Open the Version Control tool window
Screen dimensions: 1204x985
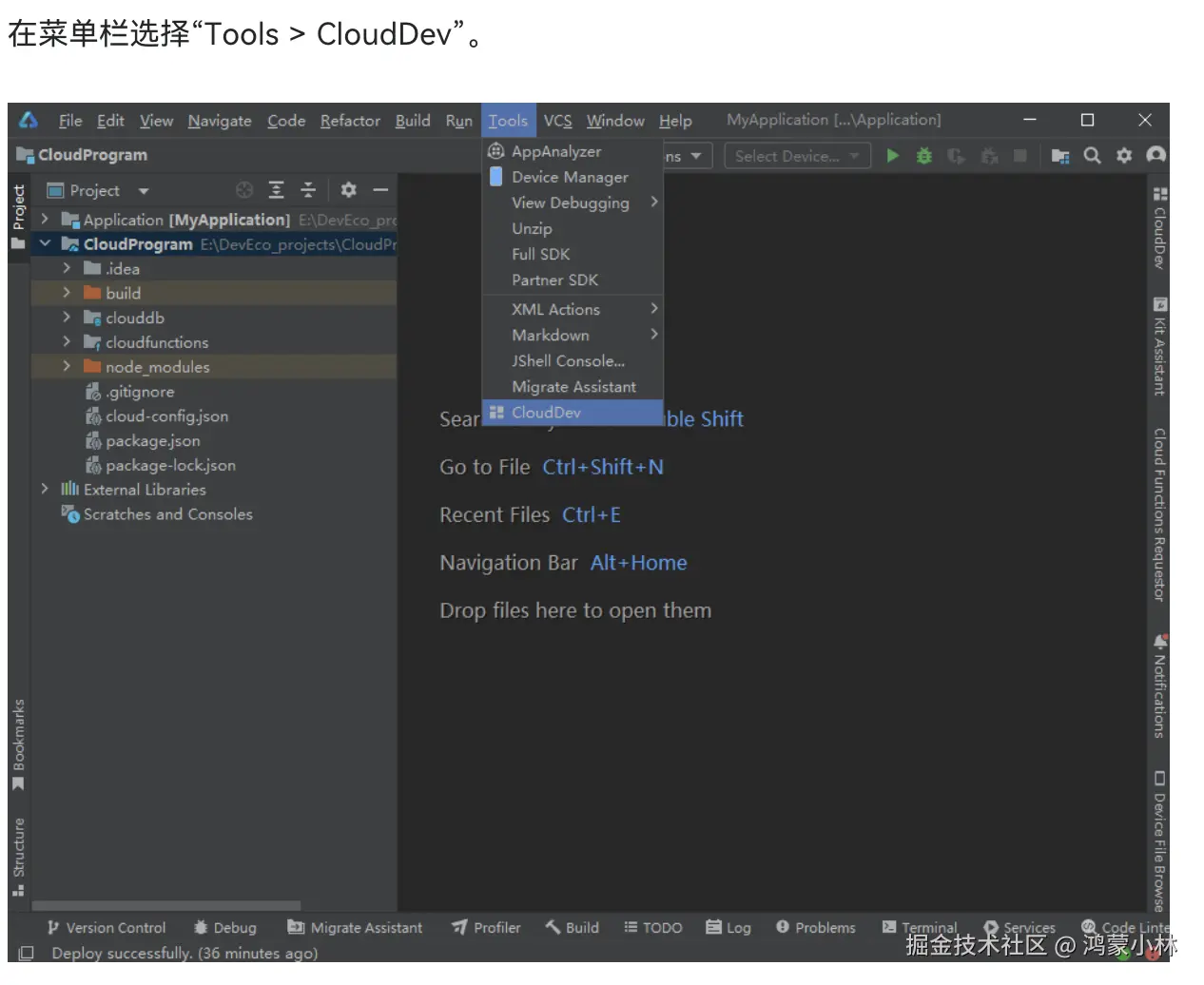click(x=106, y=927)
